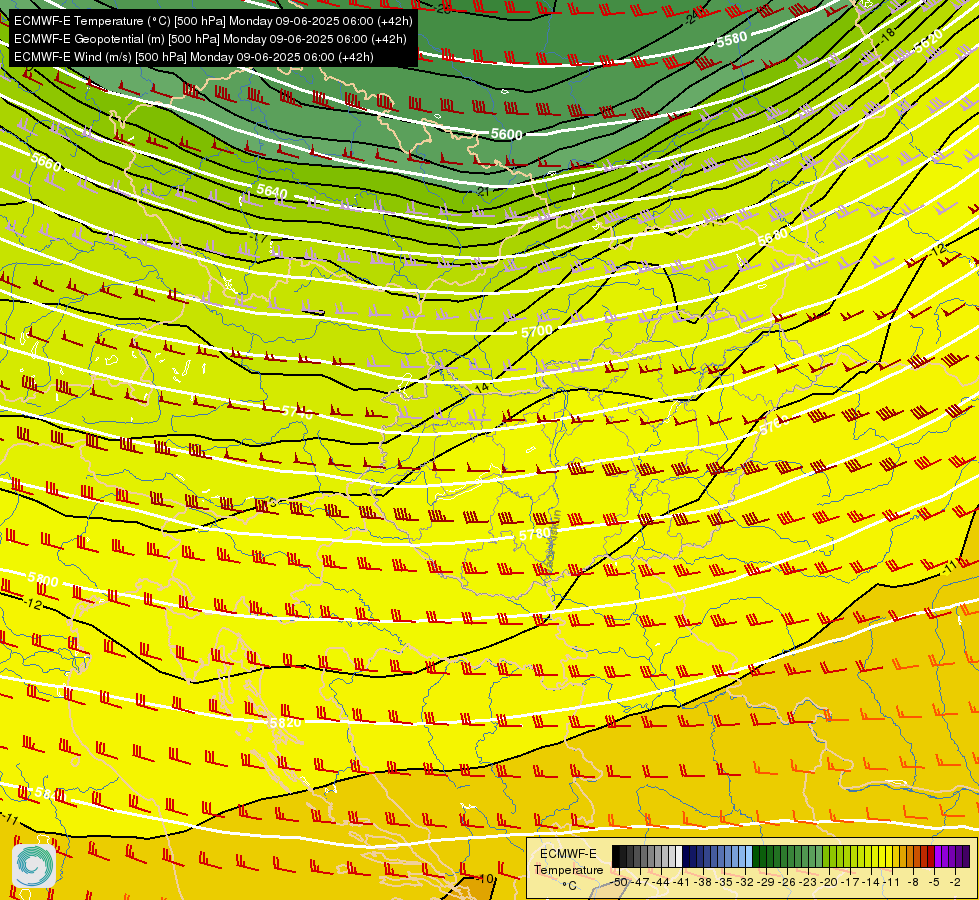
Task: Click the -8 legend scale value
Action: point(913,882)
